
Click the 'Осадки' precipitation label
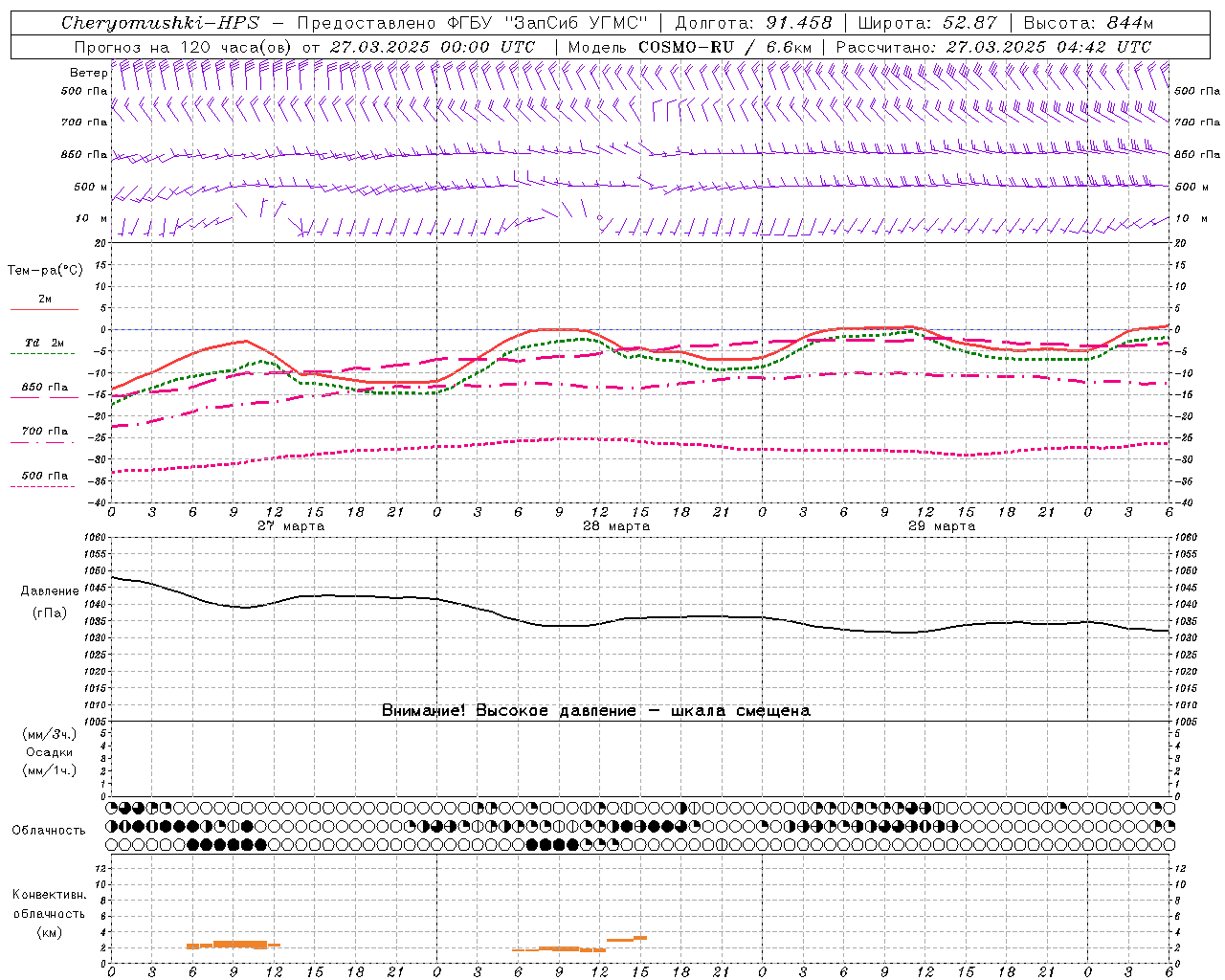click(50, 752)
